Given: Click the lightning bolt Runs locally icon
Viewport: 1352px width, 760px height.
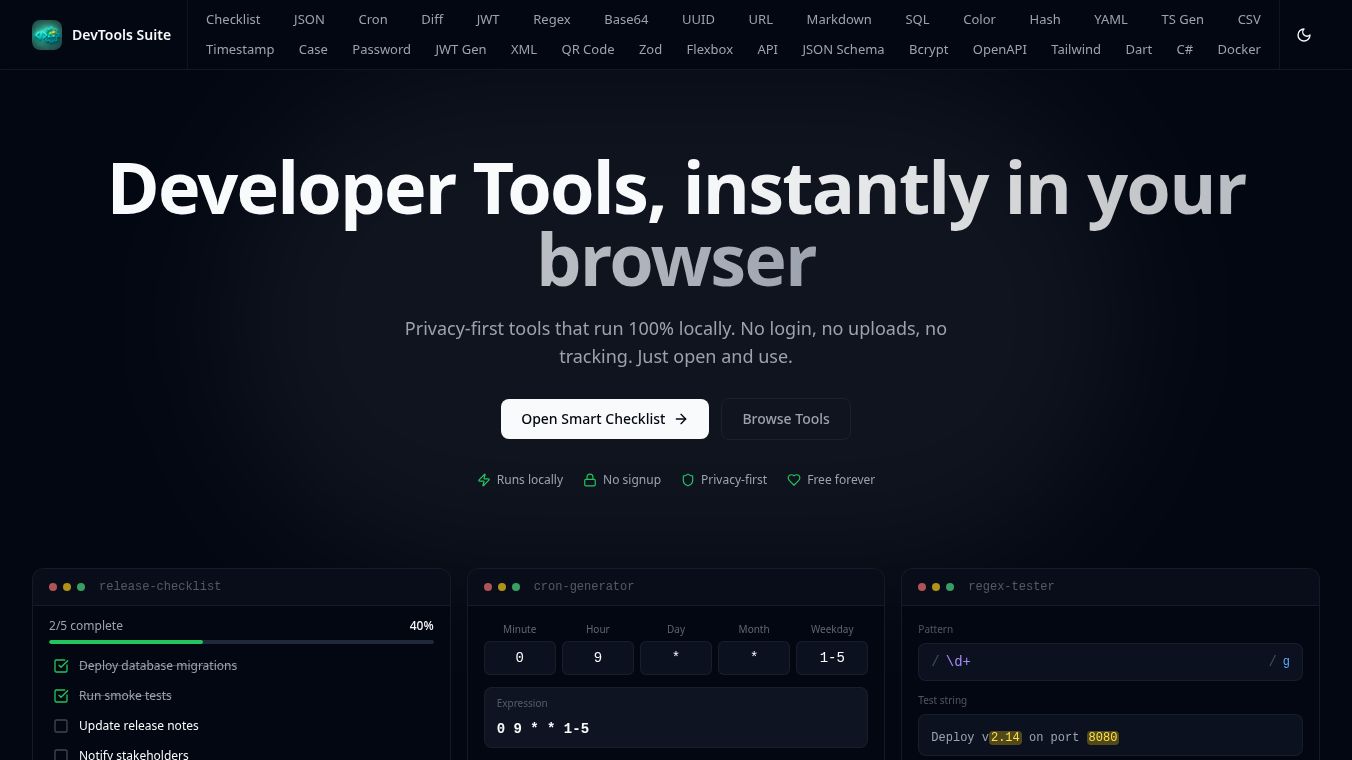Looking at the screenshot, I should pos(484,480).
